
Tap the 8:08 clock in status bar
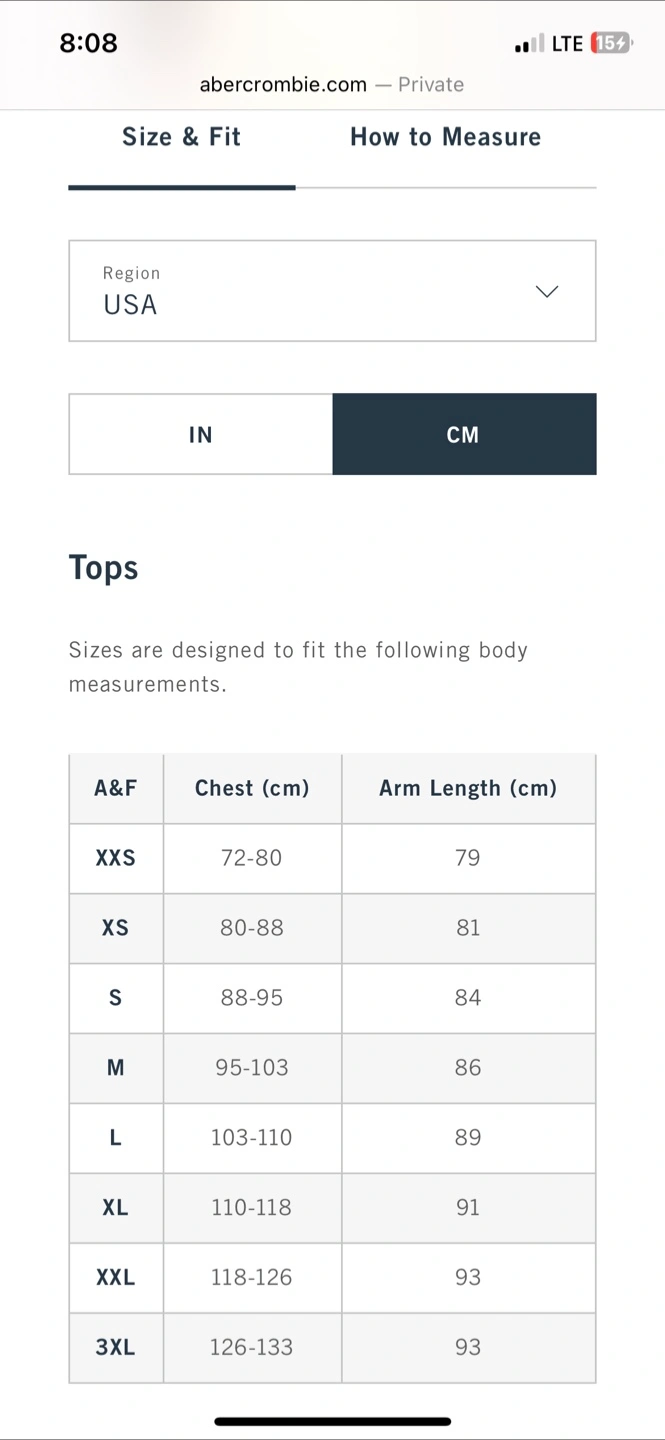click(x=88, y=43)
